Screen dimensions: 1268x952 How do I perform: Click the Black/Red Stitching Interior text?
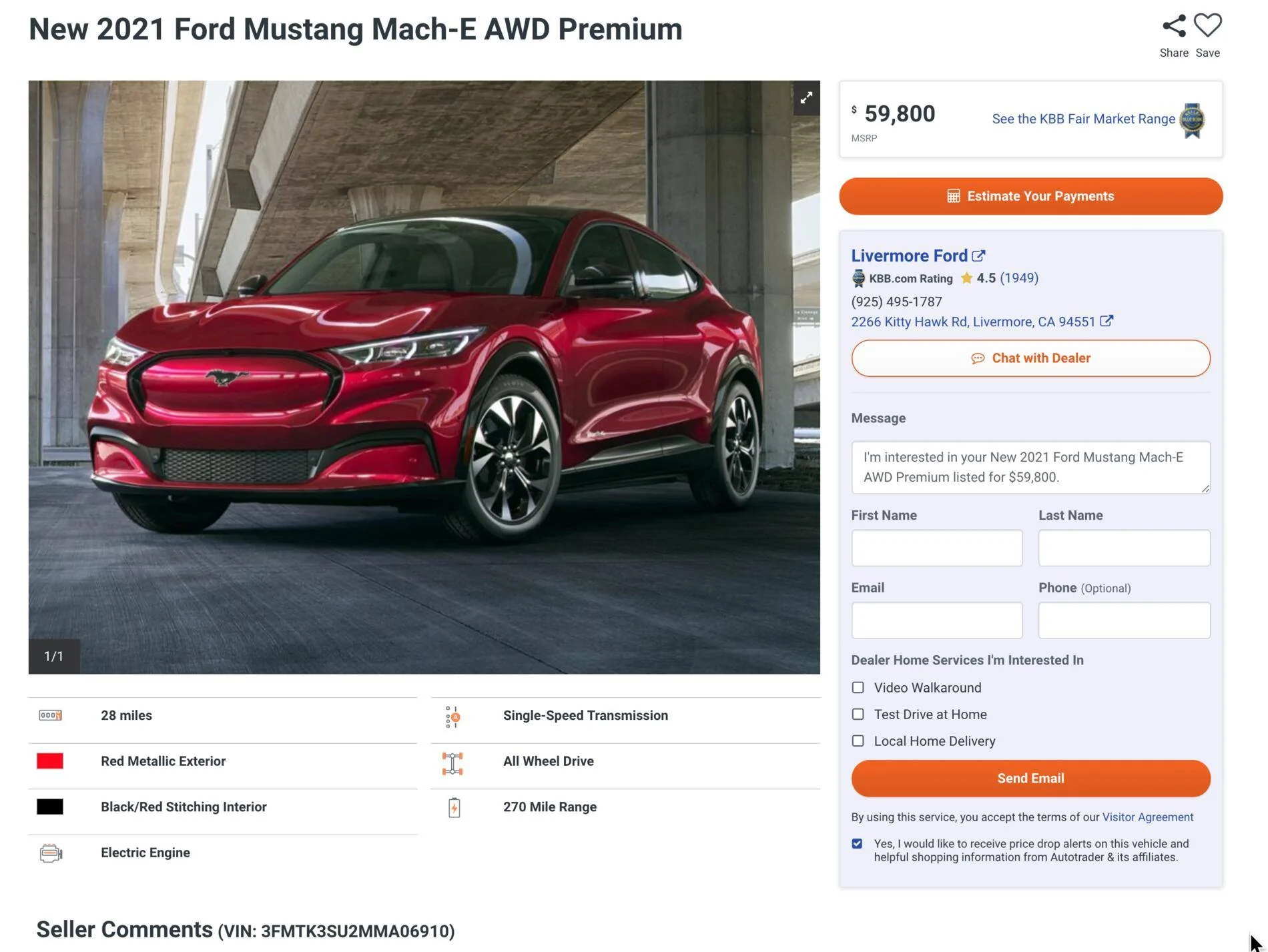184,807
